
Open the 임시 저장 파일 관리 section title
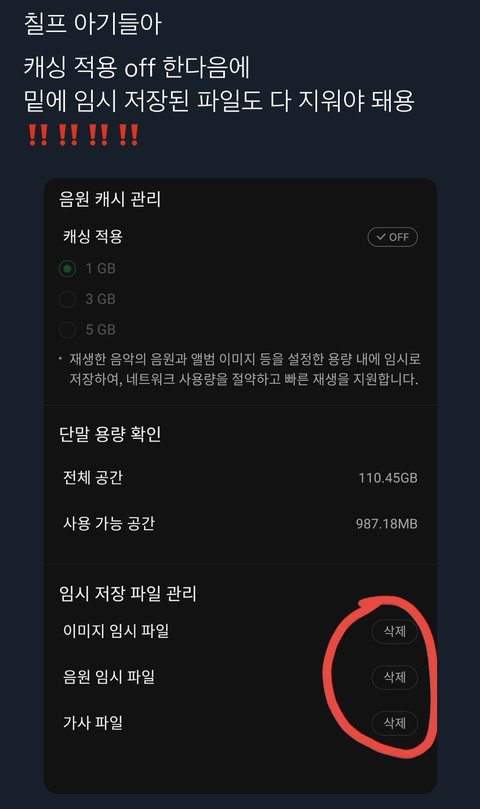pyautogui.click(x=128, y=593)
